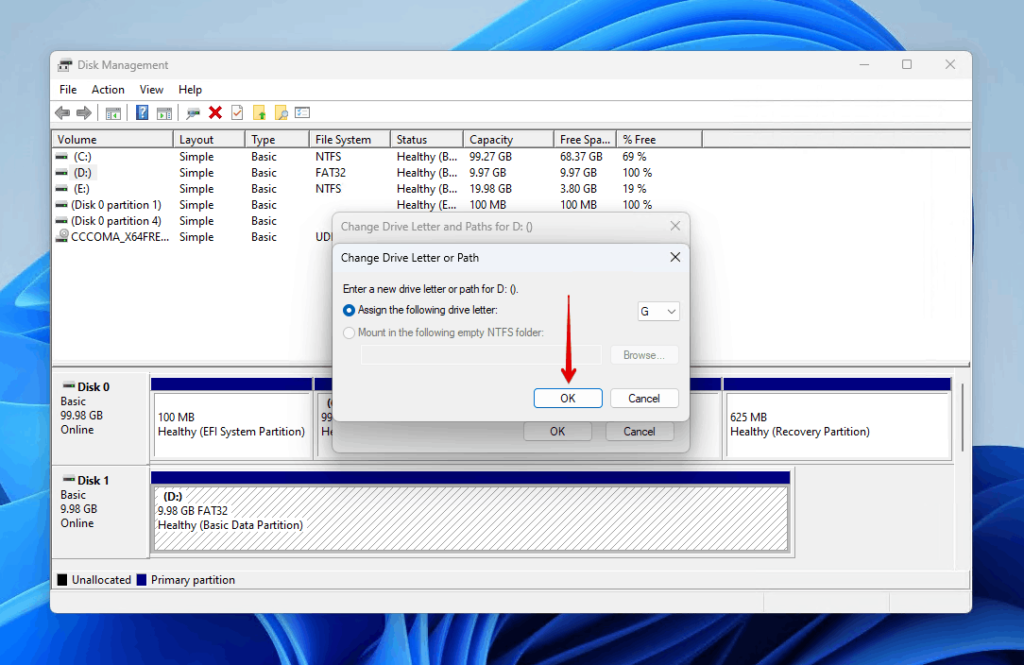The width and height of the screenshot is (1024, 665).
Task: Click the Browse button in the dialog
Action: 644,354
